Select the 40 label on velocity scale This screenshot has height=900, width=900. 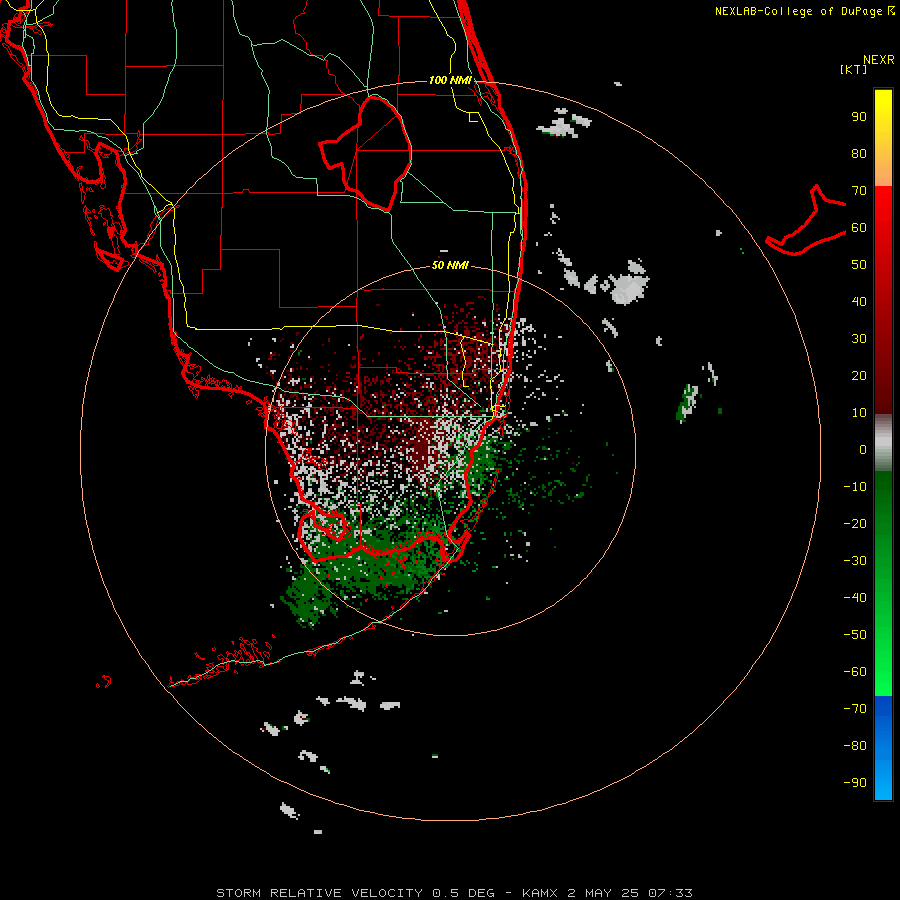tap(859, 302)
